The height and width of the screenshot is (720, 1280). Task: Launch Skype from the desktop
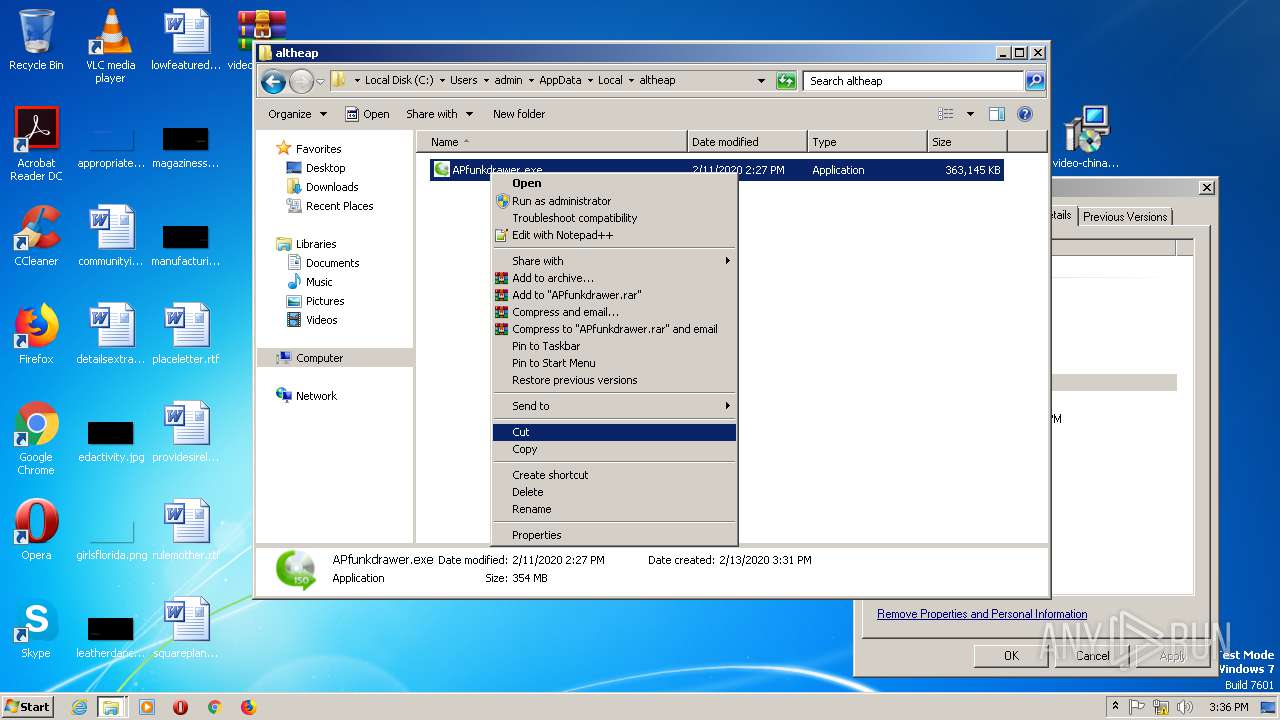pyautogui.click(x=36, y=628)
